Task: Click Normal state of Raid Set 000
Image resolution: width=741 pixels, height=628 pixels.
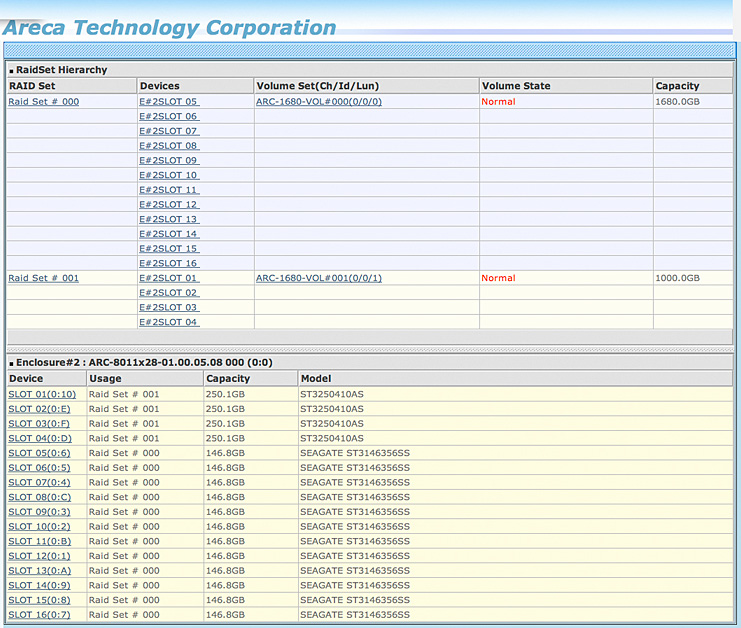Action: [x=498, y=102]
